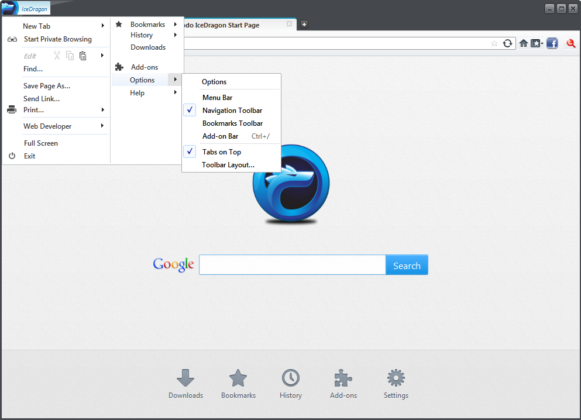Viewport: 581px width, 420px height.
Task: Uncheck Tabs on Top option
Action: pyautogui.click(x=222, y=152)
